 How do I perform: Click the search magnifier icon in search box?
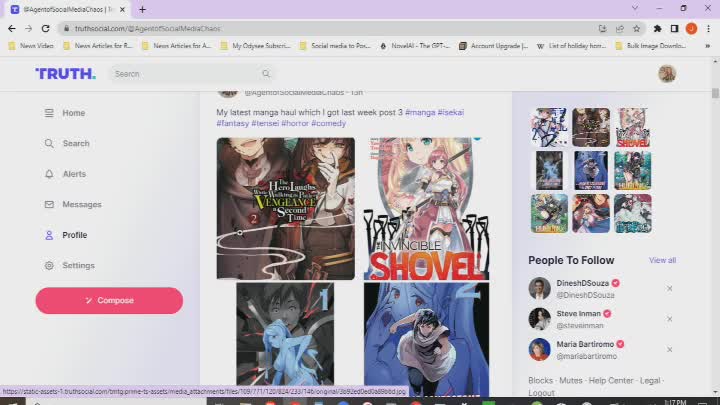pyautogui.click(x=266, y=73)
